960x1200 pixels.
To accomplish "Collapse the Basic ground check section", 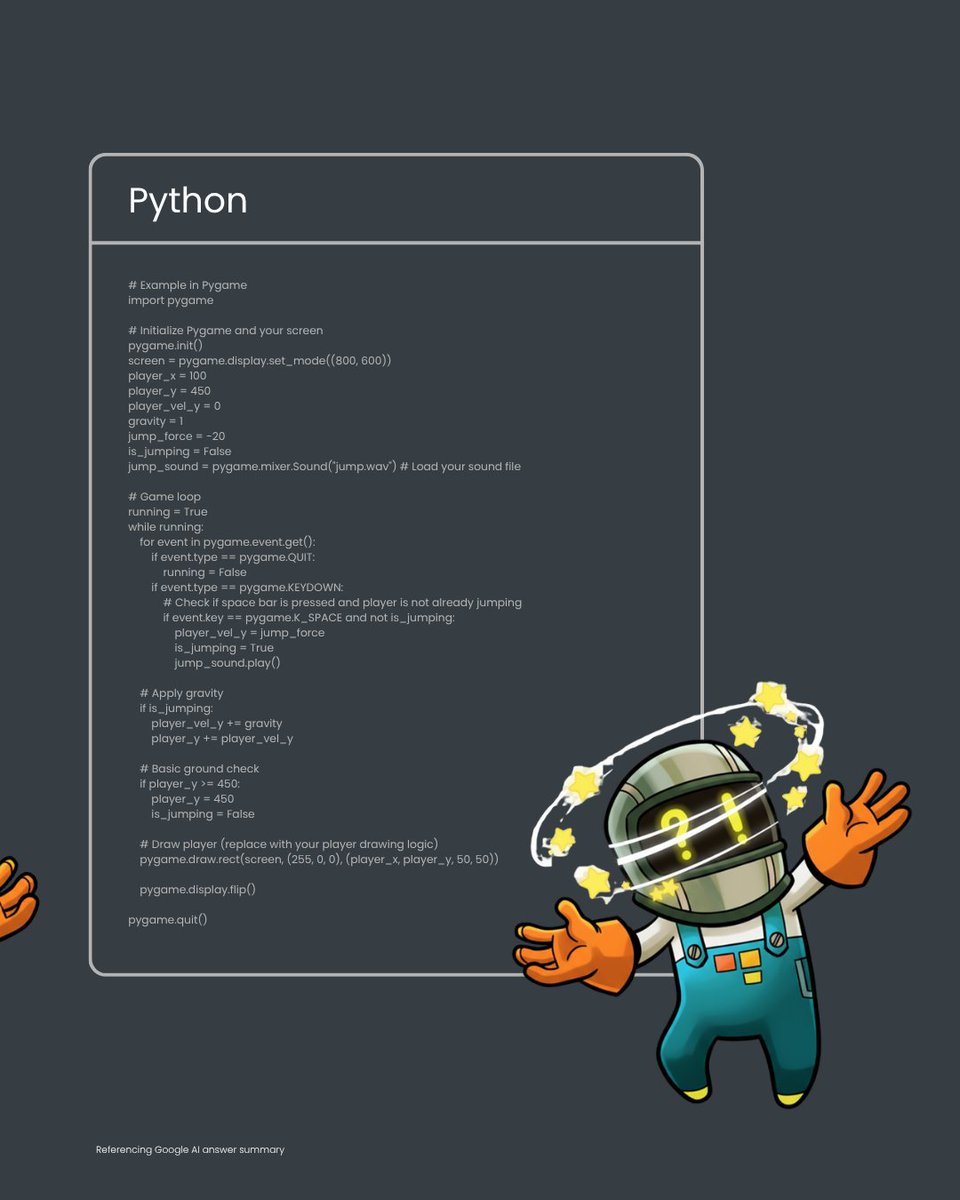I will [x=199, y=768].
